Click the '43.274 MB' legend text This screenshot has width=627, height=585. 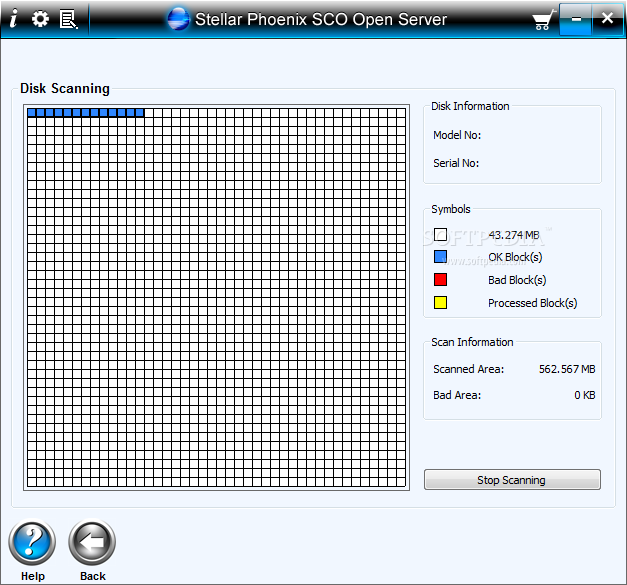514,235
